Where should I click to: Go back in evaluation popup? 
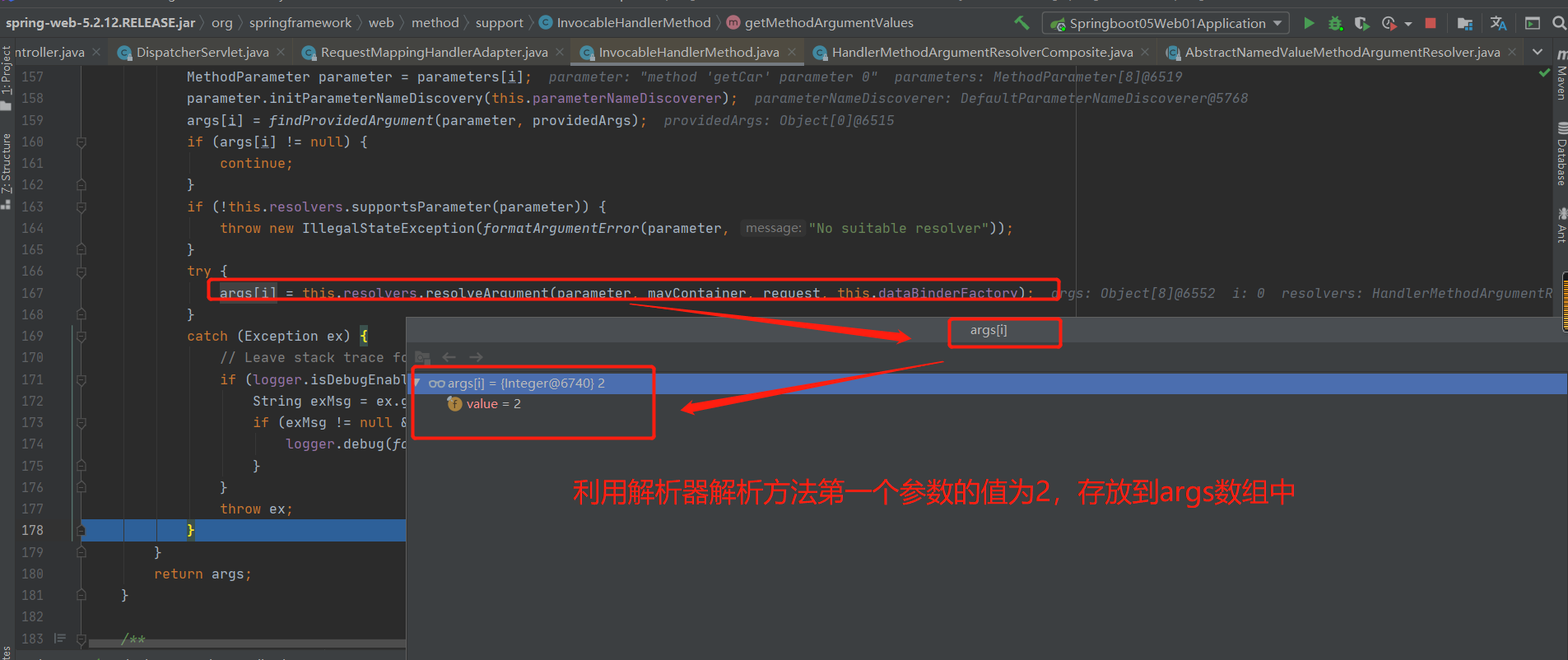point(449,357)
